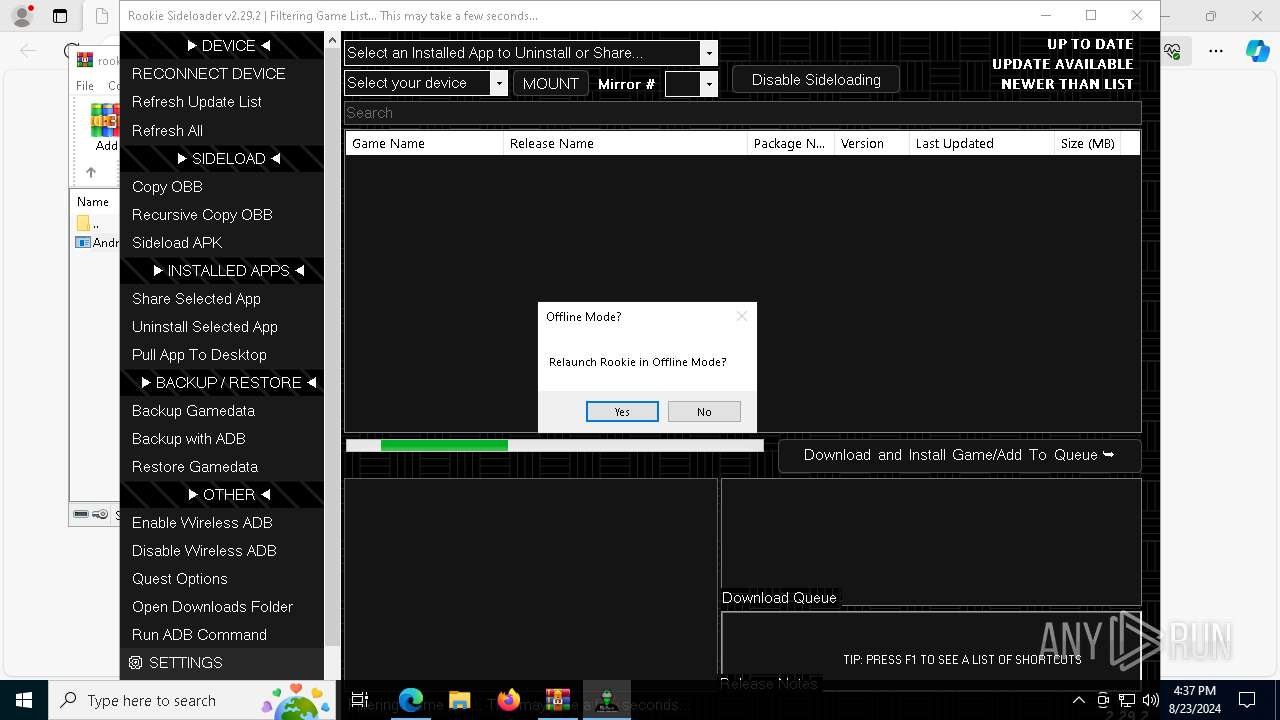Launch Firefox from taskbar
The height and width of the screenshot is (720, 1280).
click(x=508, y=700)
